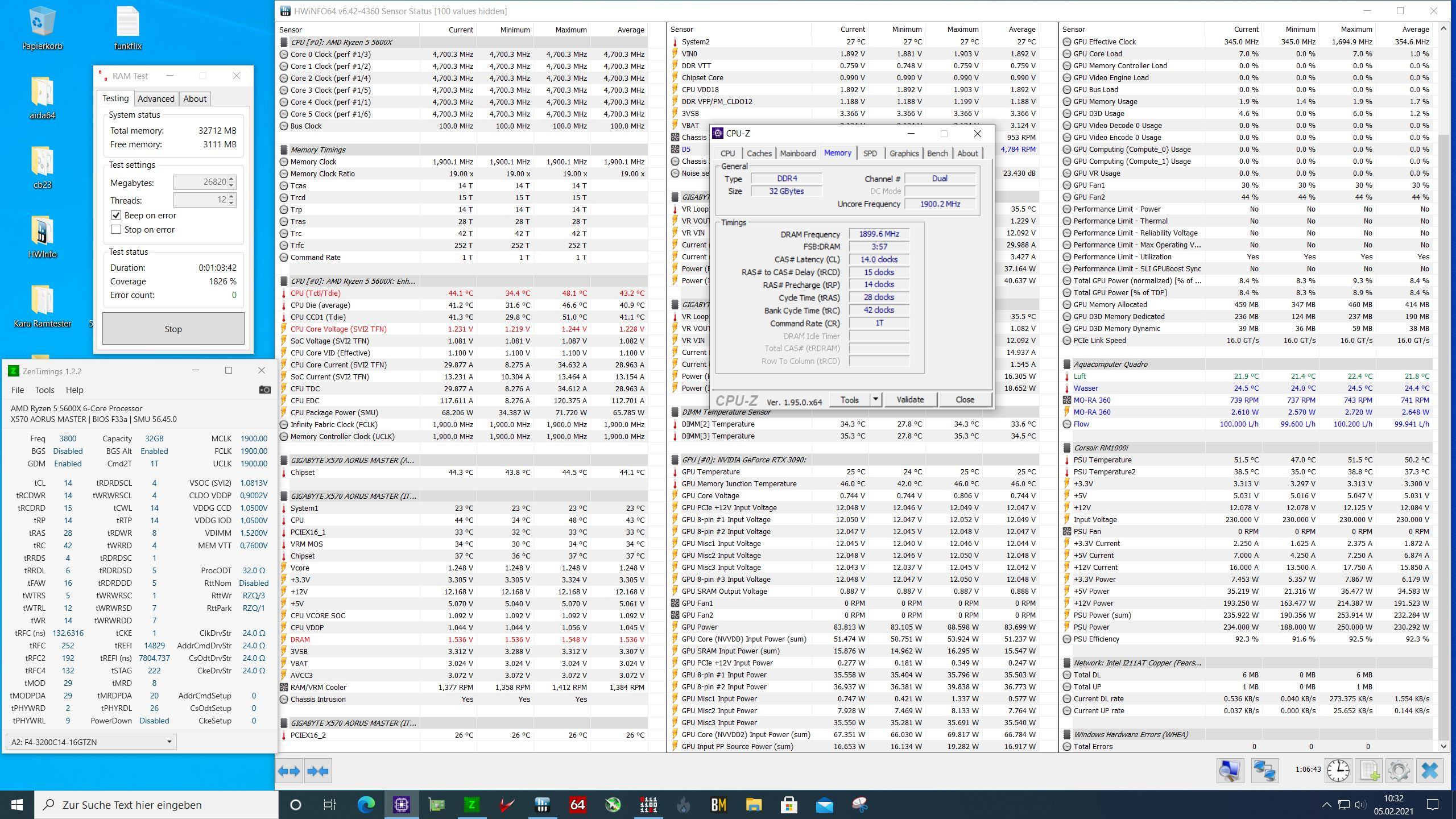Open CPU-Z CPU tab

point(727,153)
